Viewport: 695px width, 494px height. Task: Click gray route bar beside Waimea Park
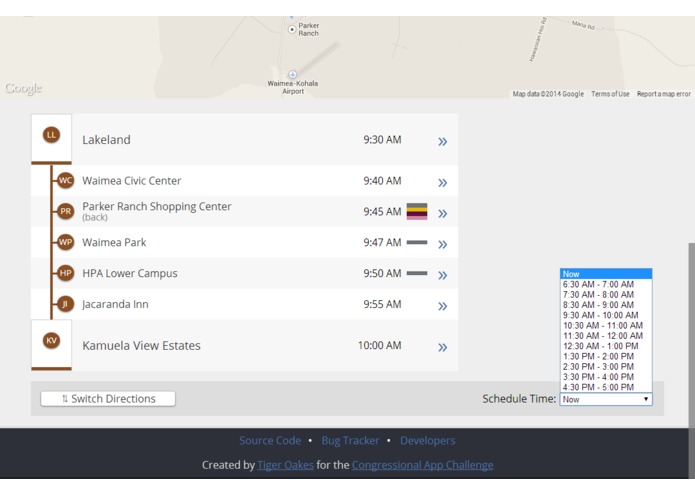417,242
